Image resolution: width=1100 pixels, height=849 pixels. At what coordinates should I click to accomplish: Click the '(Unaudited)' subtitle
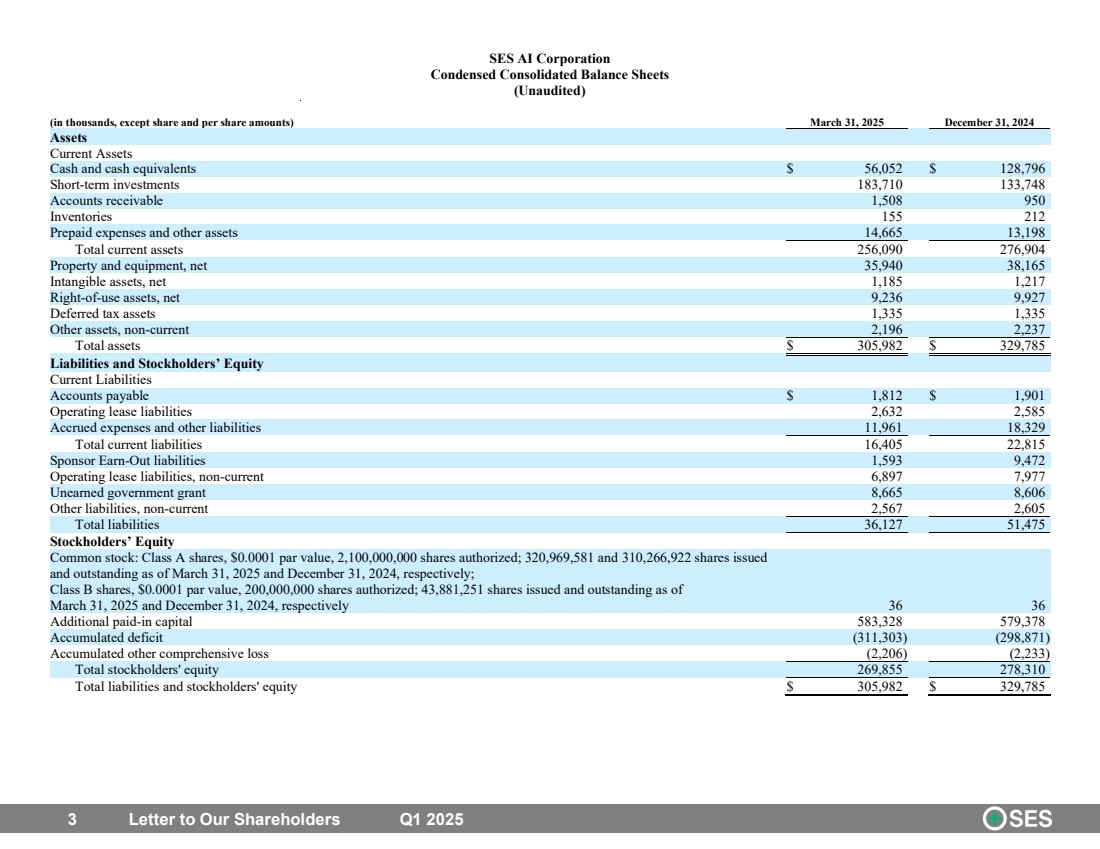click(x=549, y=91)
